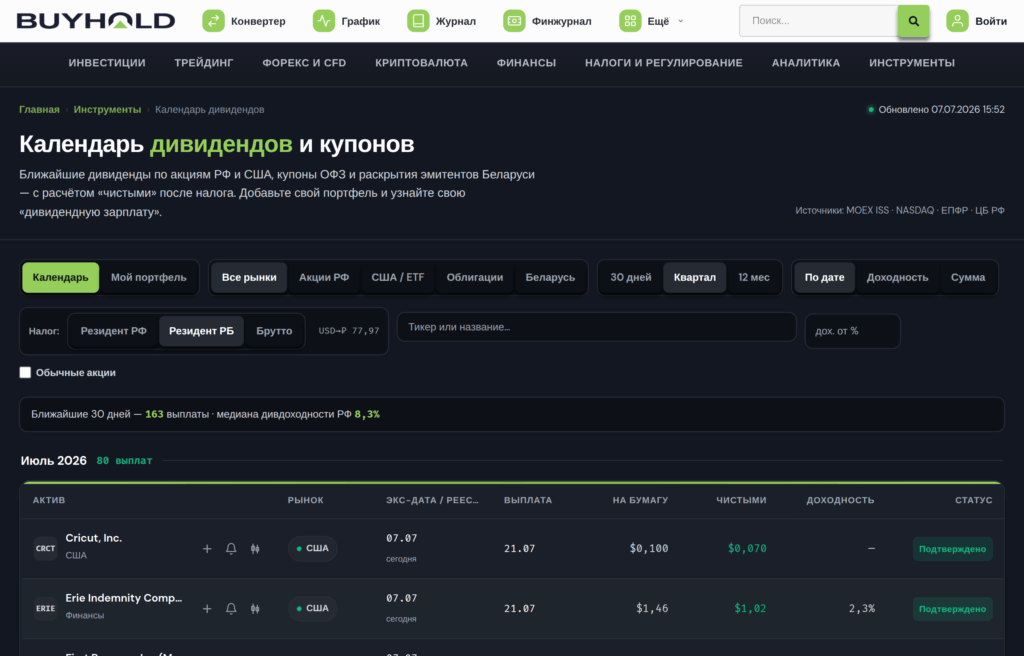Click США market badge in Erie row
The image size is (1024, 656).
[313, 609]
